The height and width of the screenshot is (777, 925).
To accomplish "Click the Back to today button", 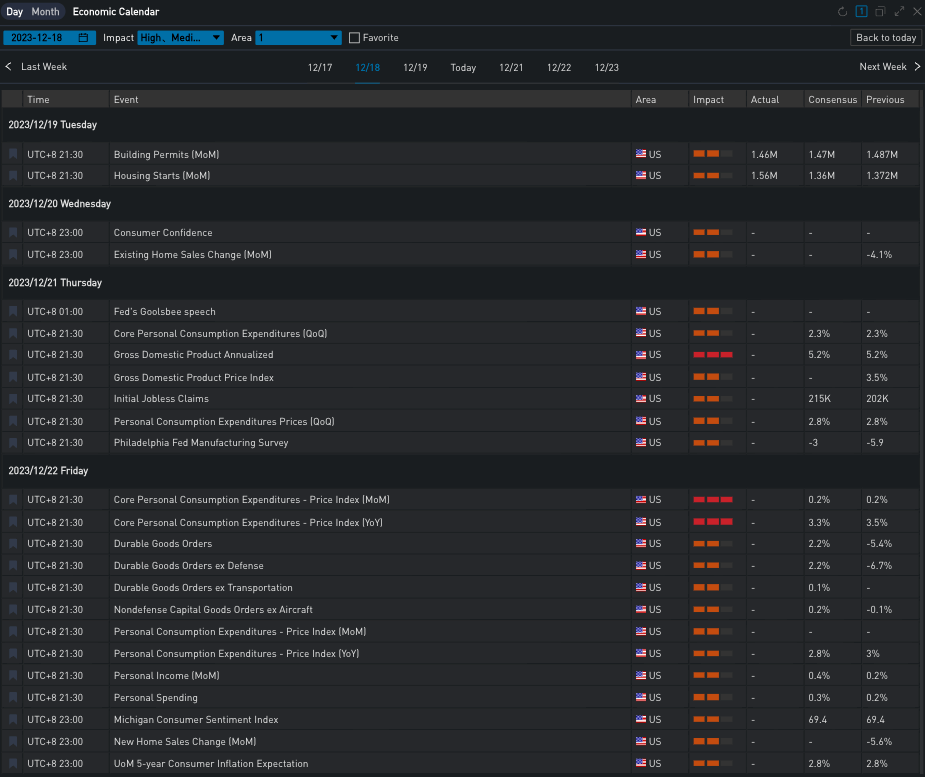I will (885, 38).
